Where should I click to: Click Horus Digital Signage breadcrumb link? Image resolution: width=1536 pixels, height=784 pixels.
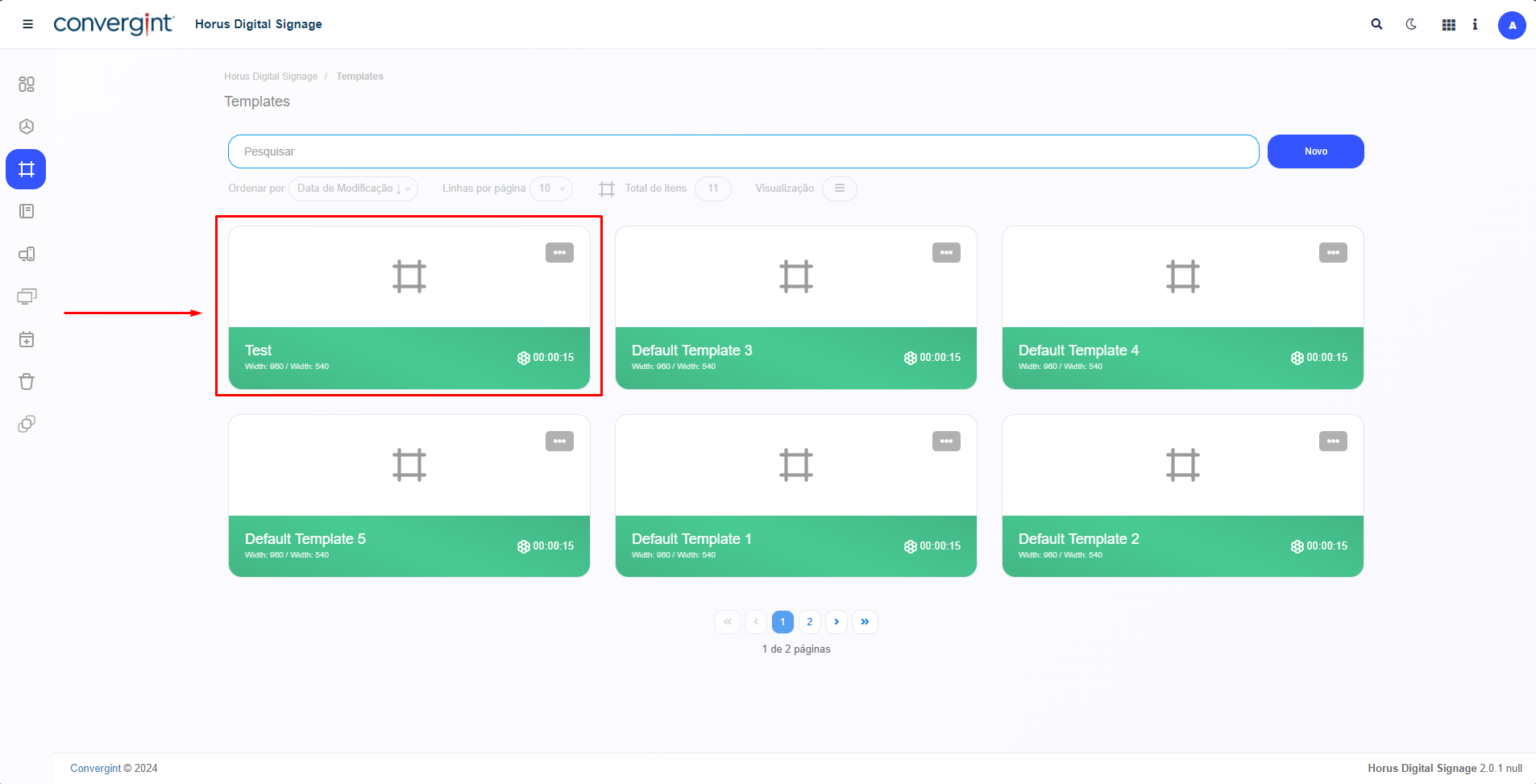(271, 77)
